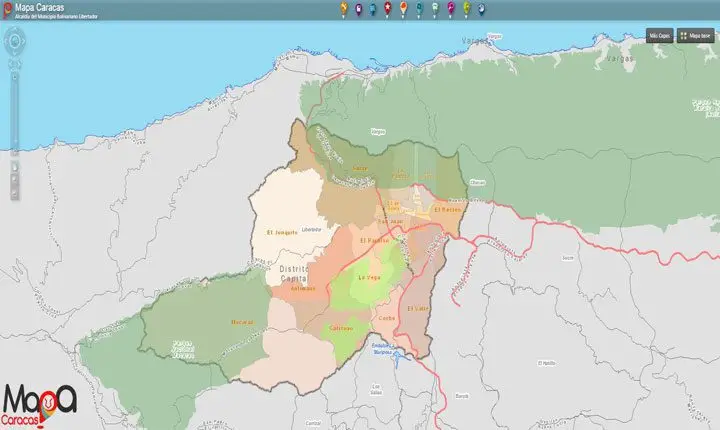720x430 pixels.
Task: Click the yellow pin category icon
Action: coord(344,9)
